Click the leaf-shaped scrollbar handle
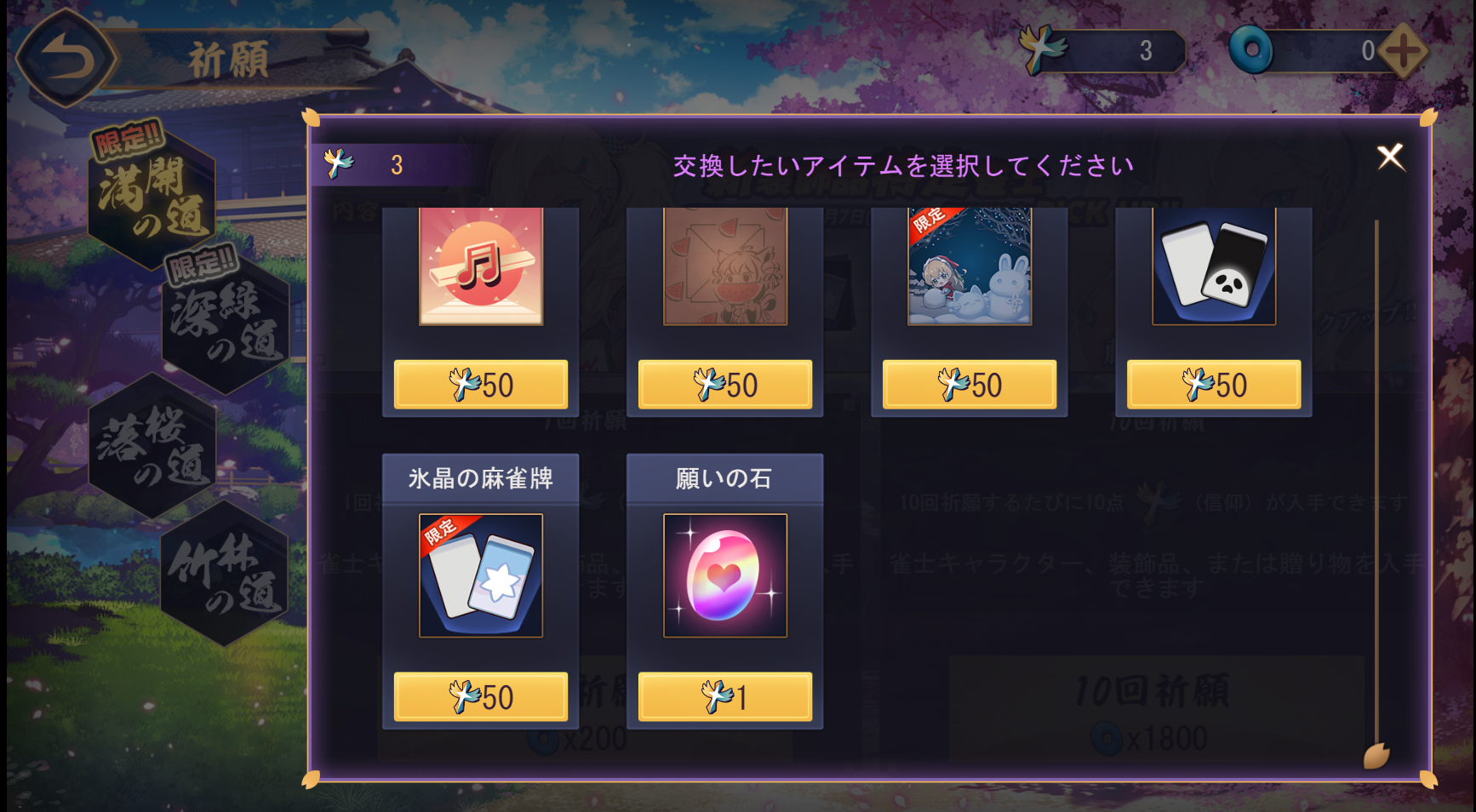The width and height of the screenshot is (1476, 812). pos(1376,755)
